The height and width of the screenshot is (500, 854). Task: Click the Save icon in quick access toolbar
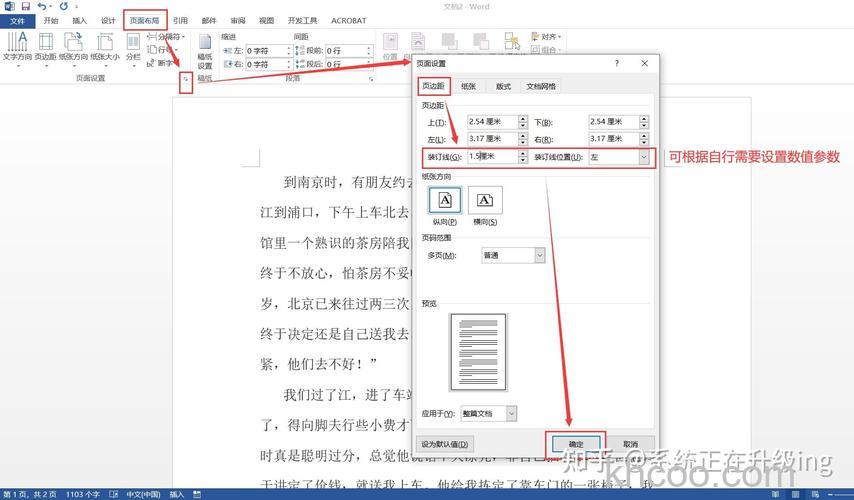25,6
